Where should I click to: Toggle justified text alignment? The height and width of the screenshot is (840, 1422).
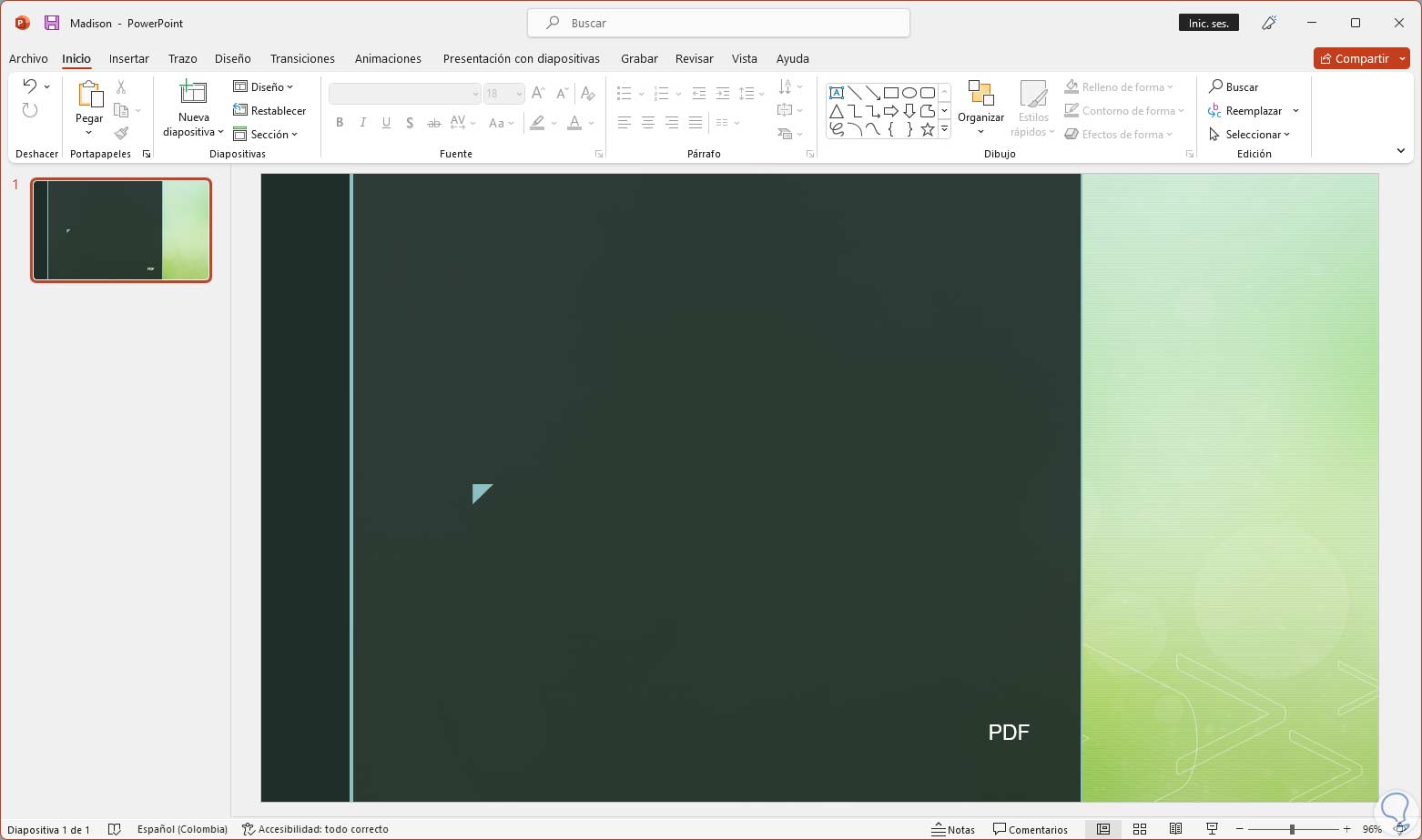(x=696, y=123)
